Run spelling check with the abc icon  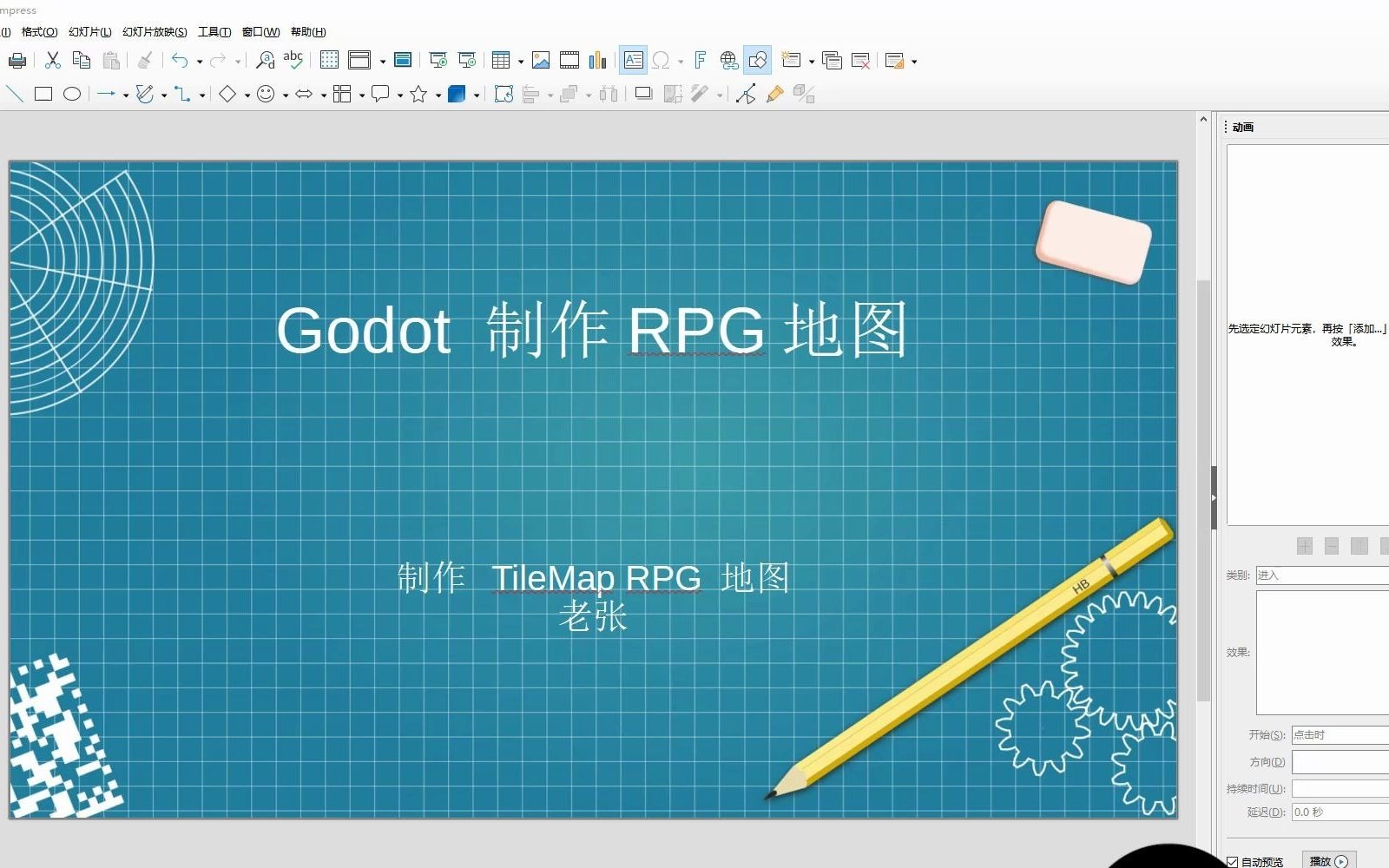click(x=293, y=61)
